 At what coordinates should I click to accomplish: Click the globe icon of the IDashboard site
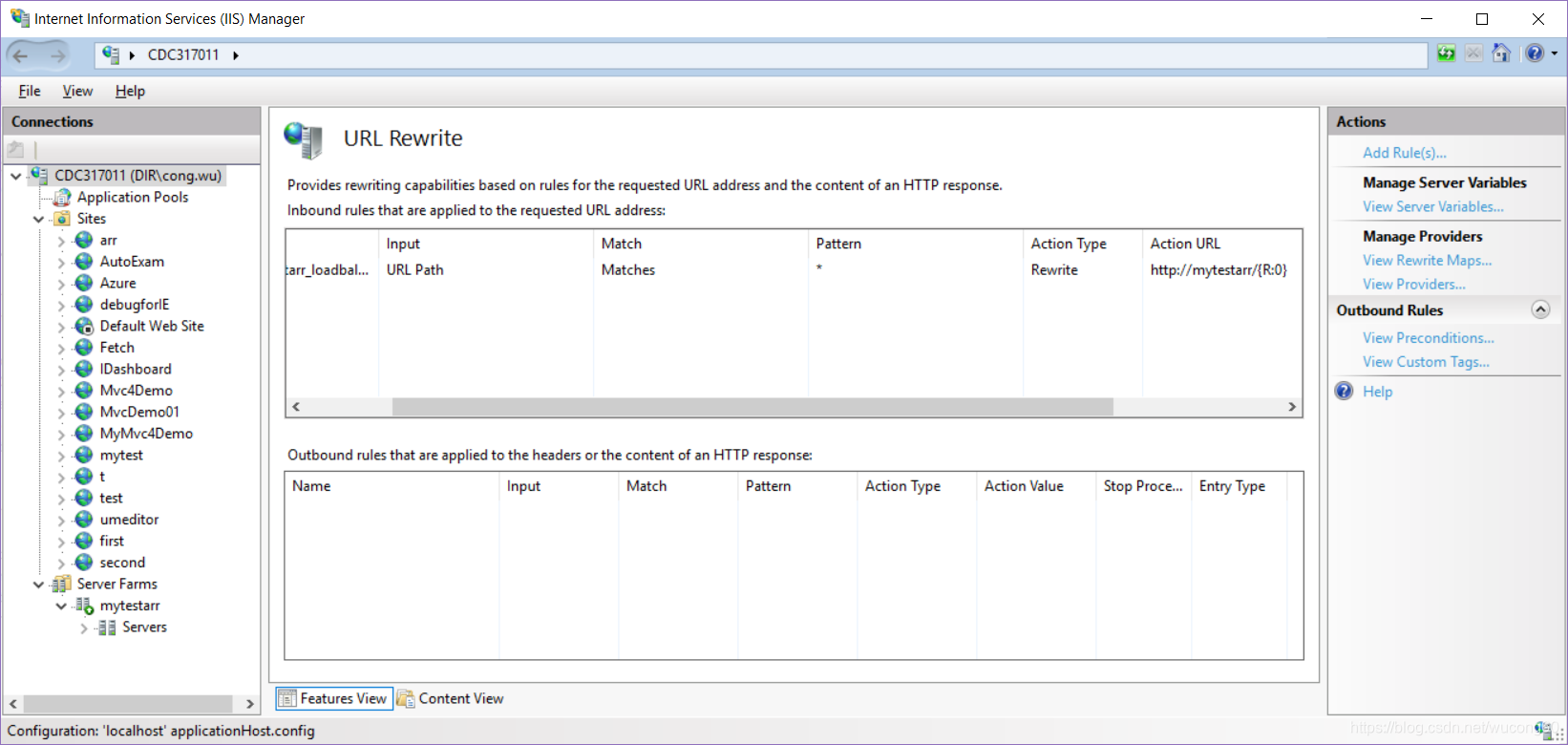click(85, 370)
